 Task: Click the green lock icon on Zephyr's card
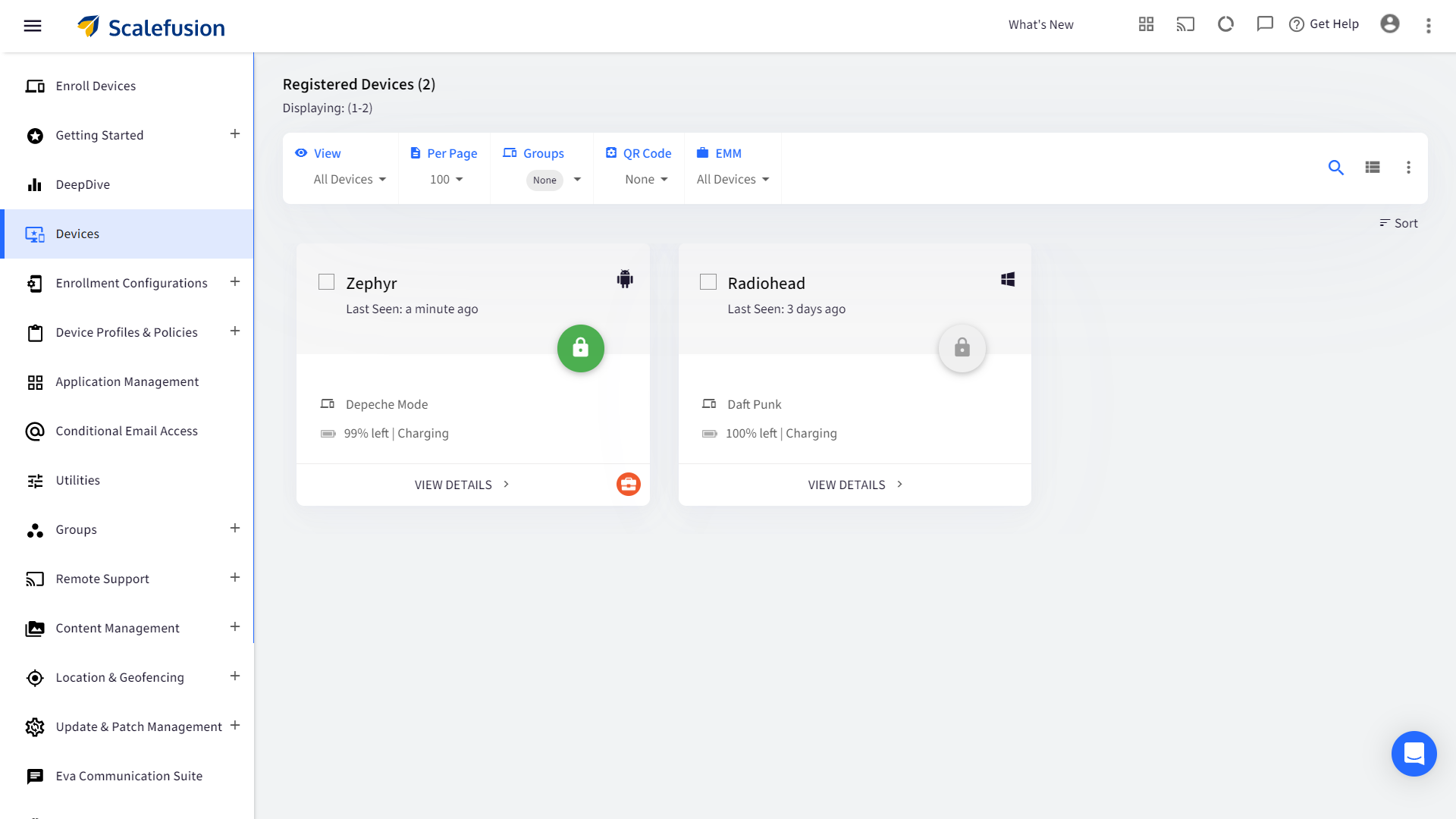click(x=580, y=348)
